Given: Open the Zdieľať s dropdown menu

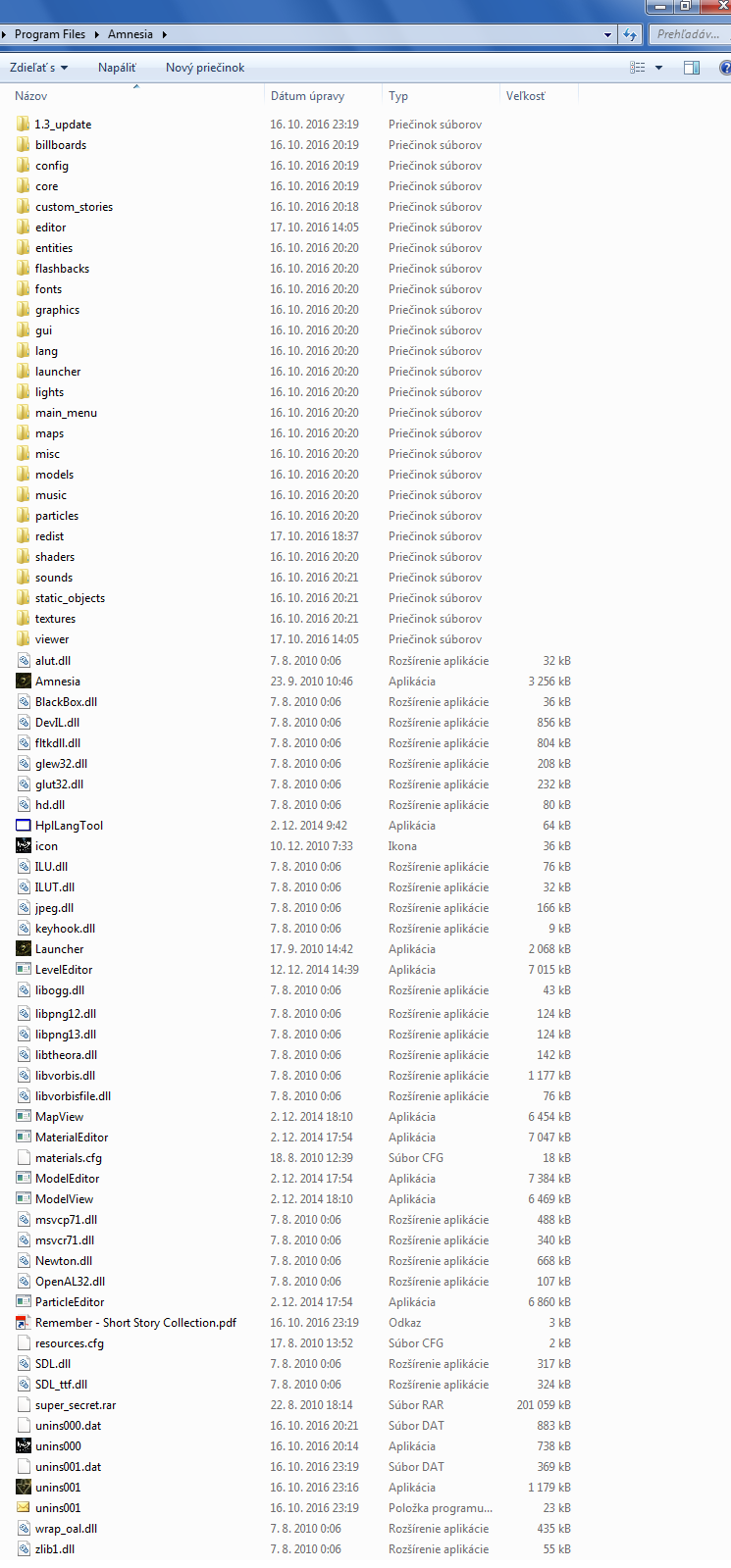Looking at the screenshot, I should (x=38, y=68).
